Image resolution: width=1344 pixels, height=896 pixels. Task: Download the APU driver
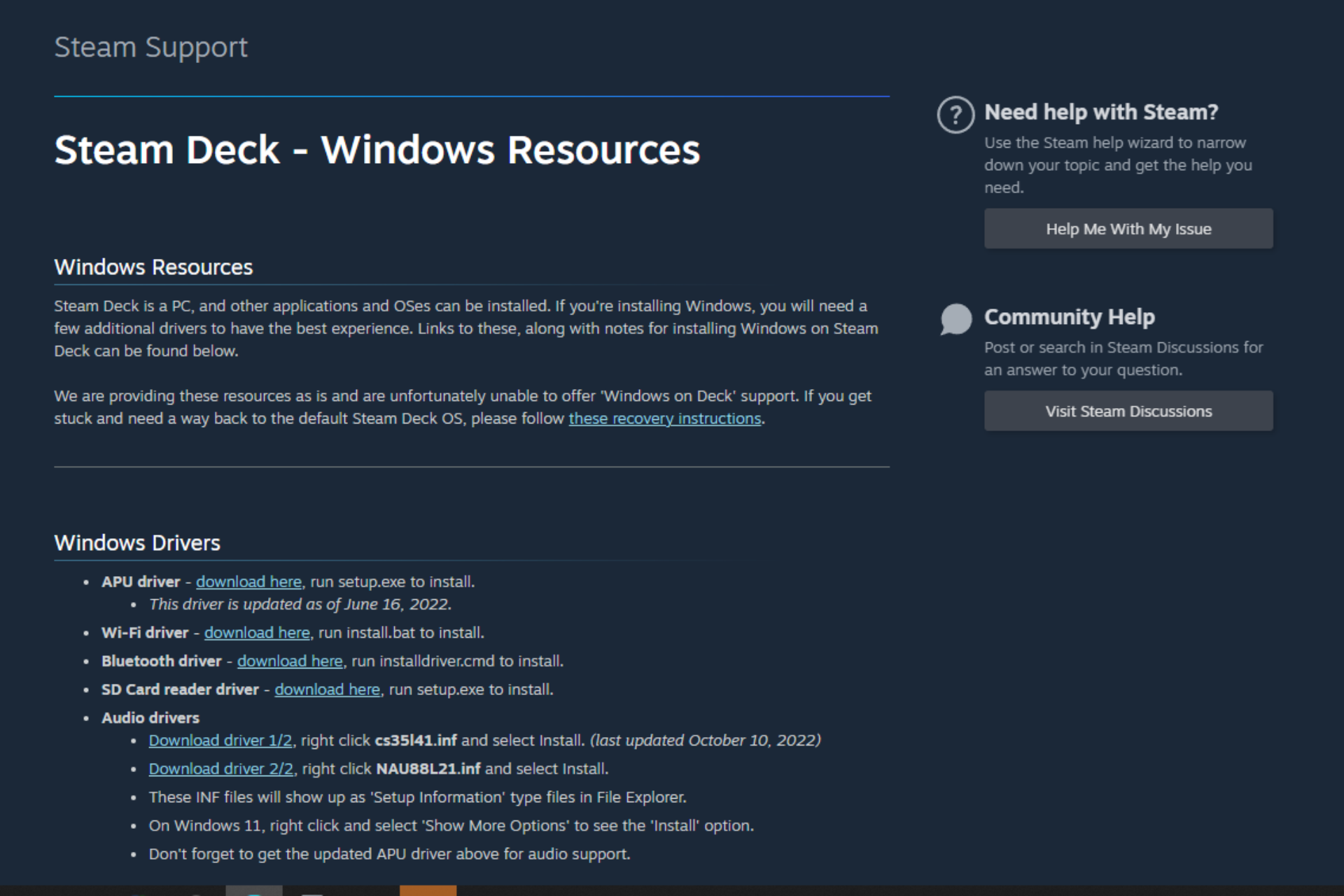pos(248,582)
